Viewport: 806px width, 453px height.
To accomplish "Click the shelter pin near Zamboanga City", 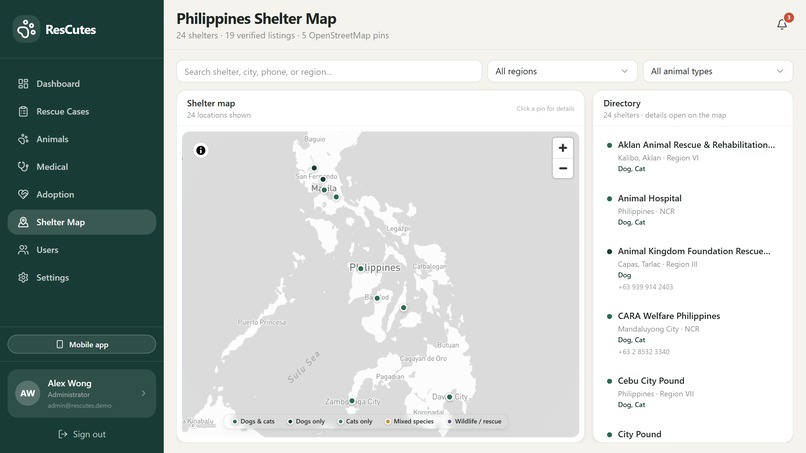I will [352, 401].
